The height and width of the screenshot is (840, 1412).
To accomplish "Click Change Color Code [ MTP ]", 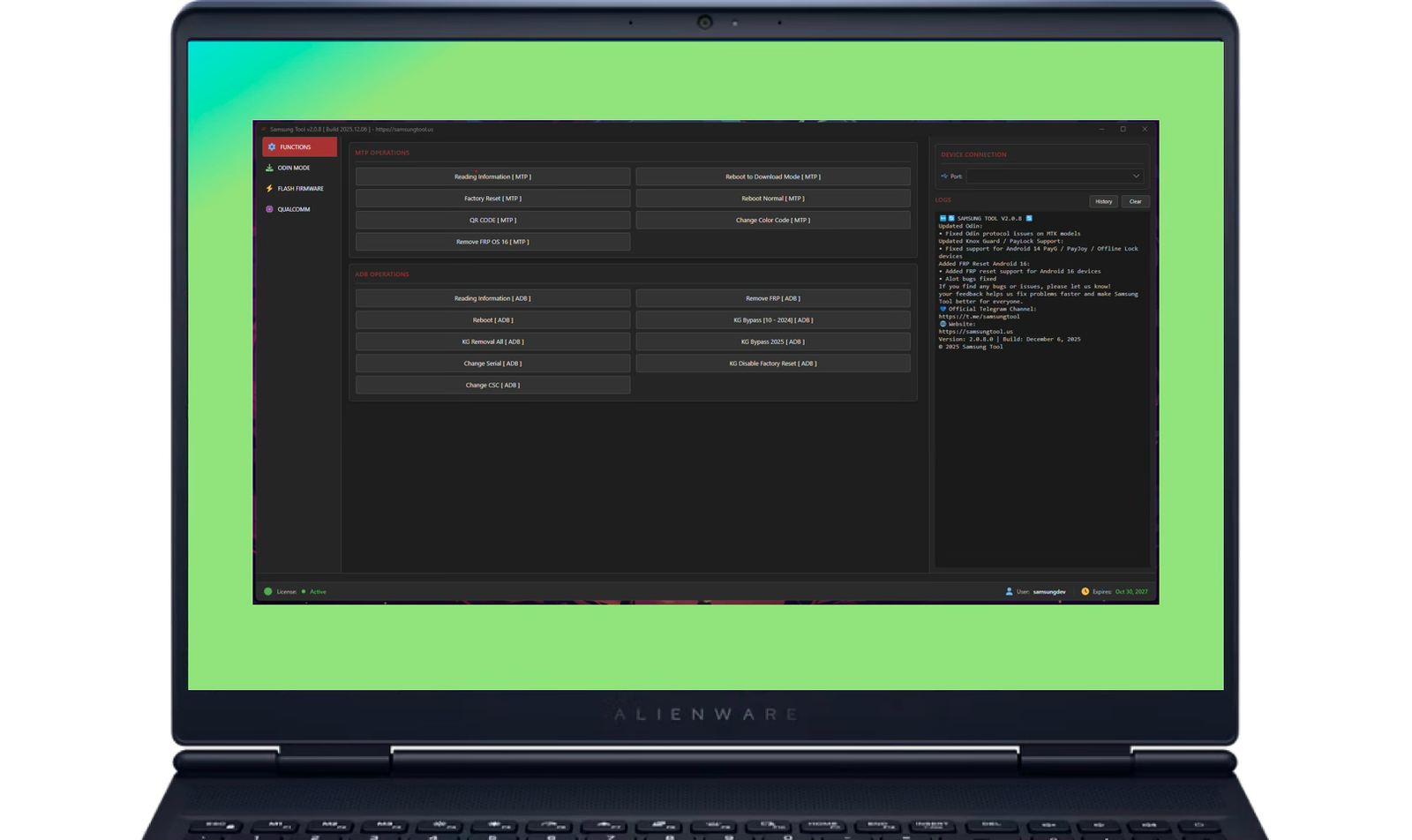I will click(773, 220).
